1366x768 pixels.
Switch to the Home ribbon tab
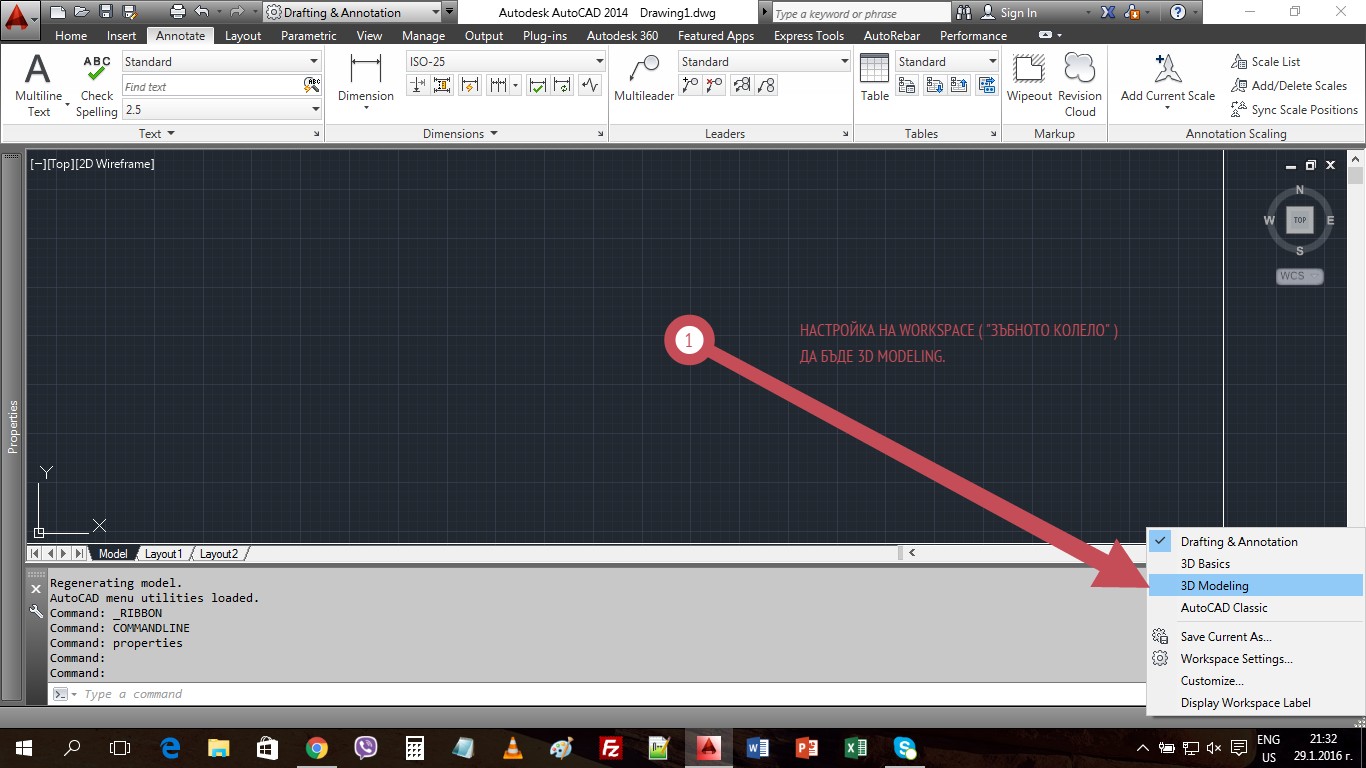pos(71,35)
